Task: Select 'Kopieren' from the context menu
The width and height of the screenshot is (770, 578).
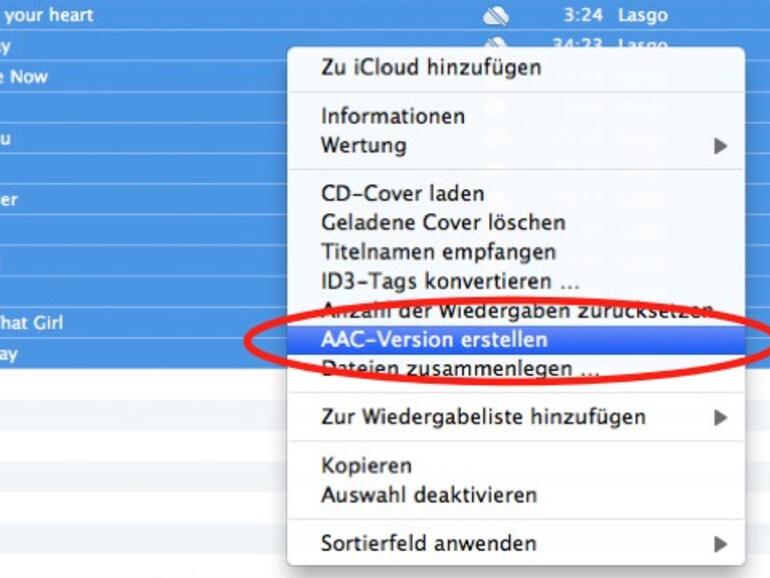Action: click(516, 466)
